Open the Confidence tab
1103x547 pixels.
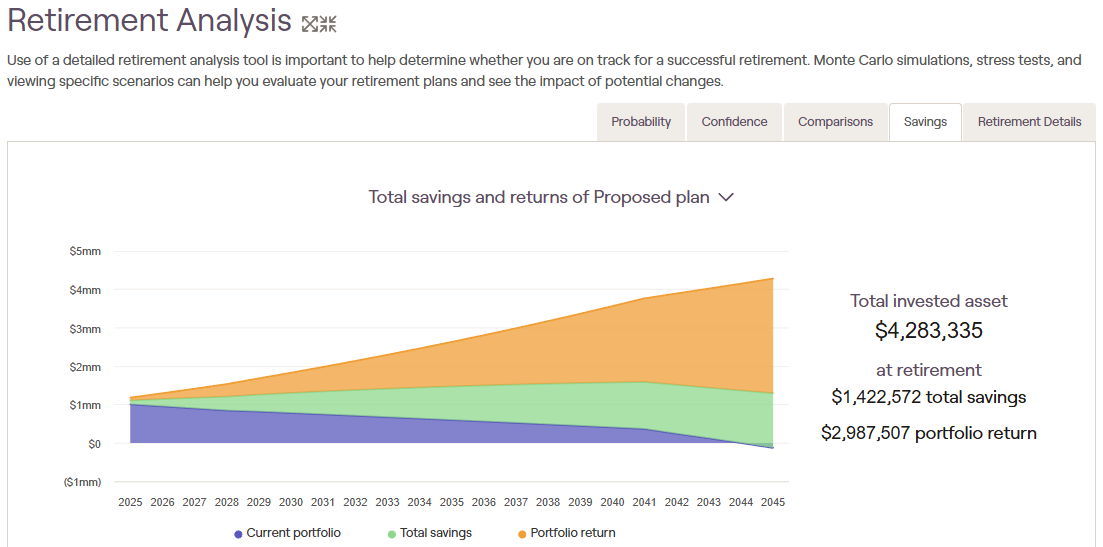pos(734,122)
